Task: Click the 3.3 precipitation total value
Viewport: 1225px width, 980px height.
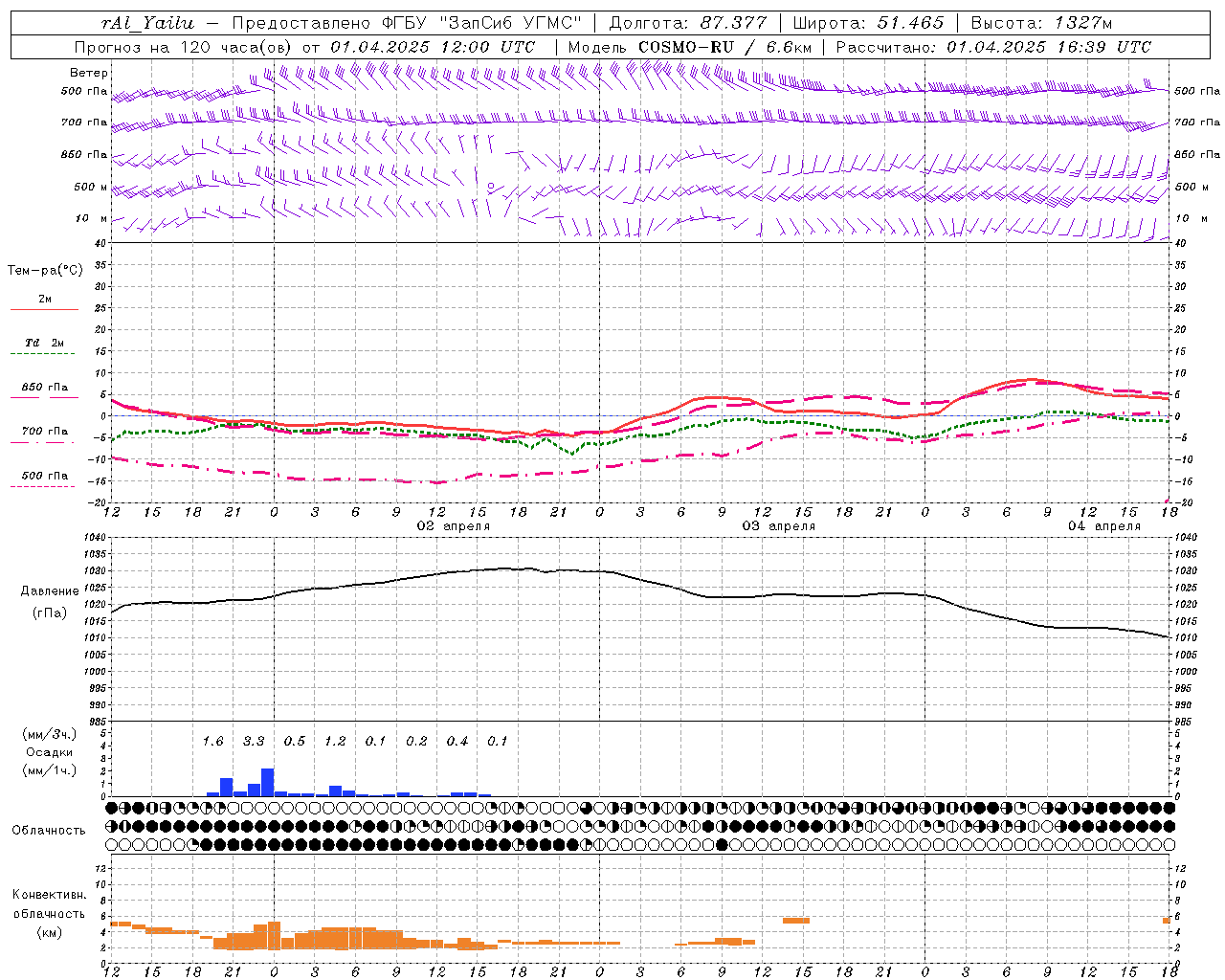Action: point(254,741)
